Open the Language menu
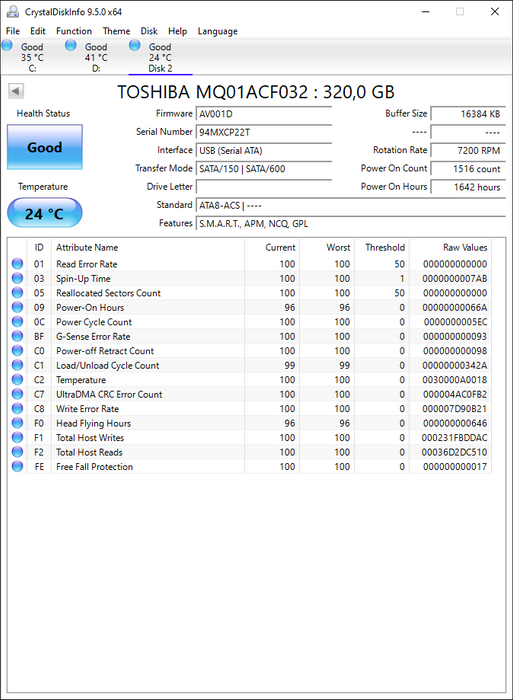The image size is (513, 700). pos(218,31)
